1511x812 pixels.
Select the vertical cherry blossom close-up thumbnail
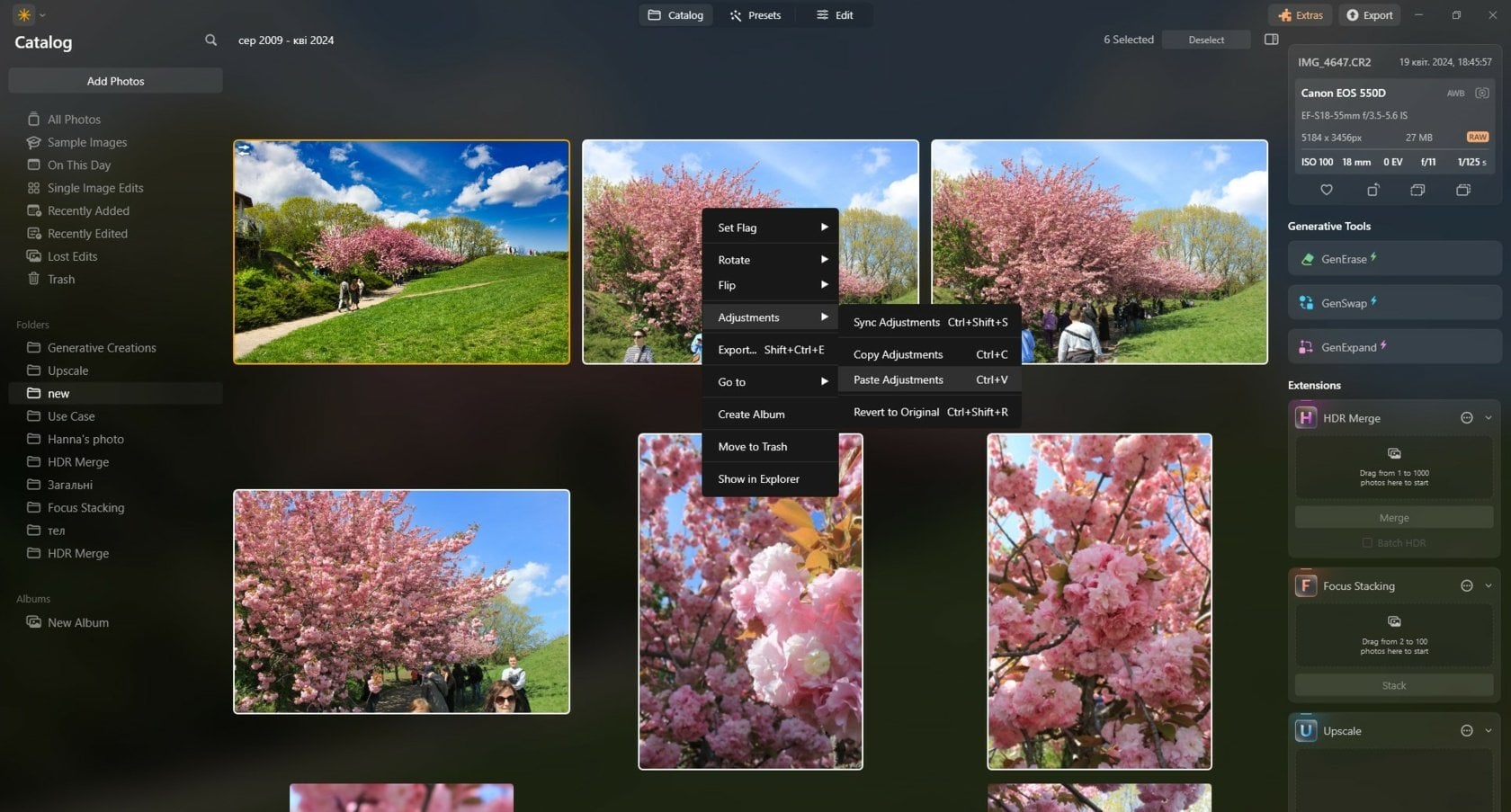coord(1098,602)
